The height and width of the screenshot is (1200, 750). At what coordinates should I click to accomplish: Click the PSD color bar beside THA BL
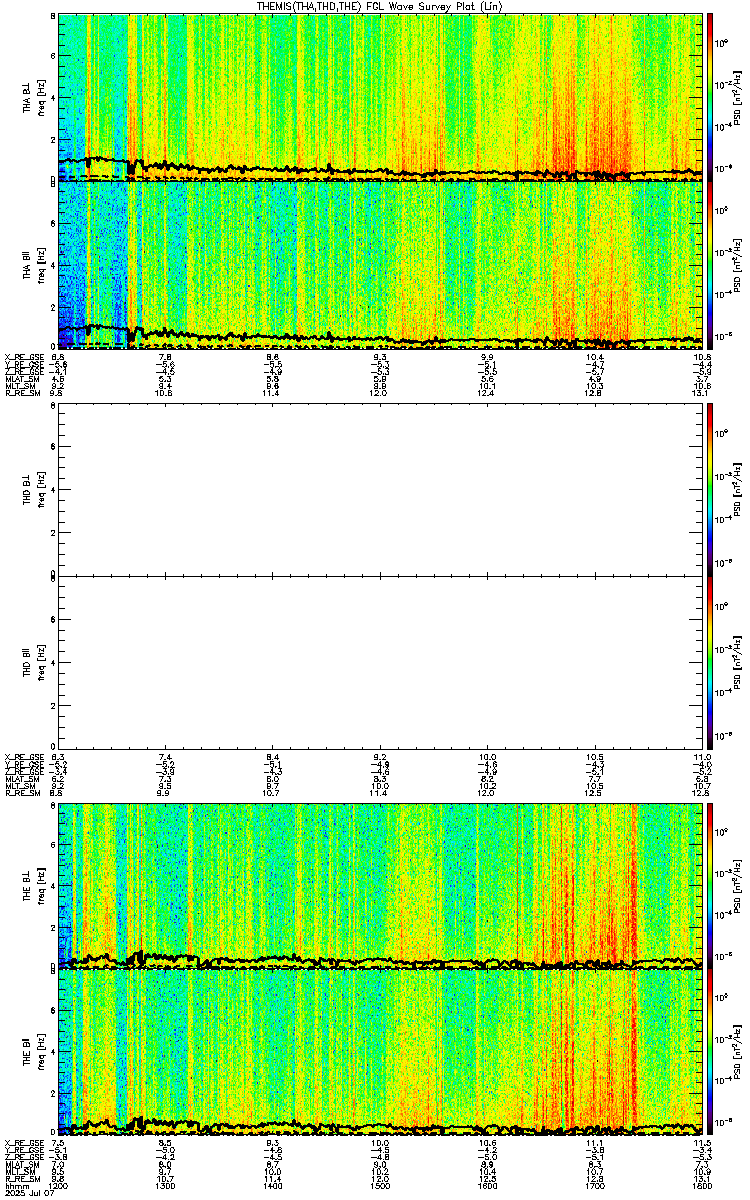pos(710,97)
